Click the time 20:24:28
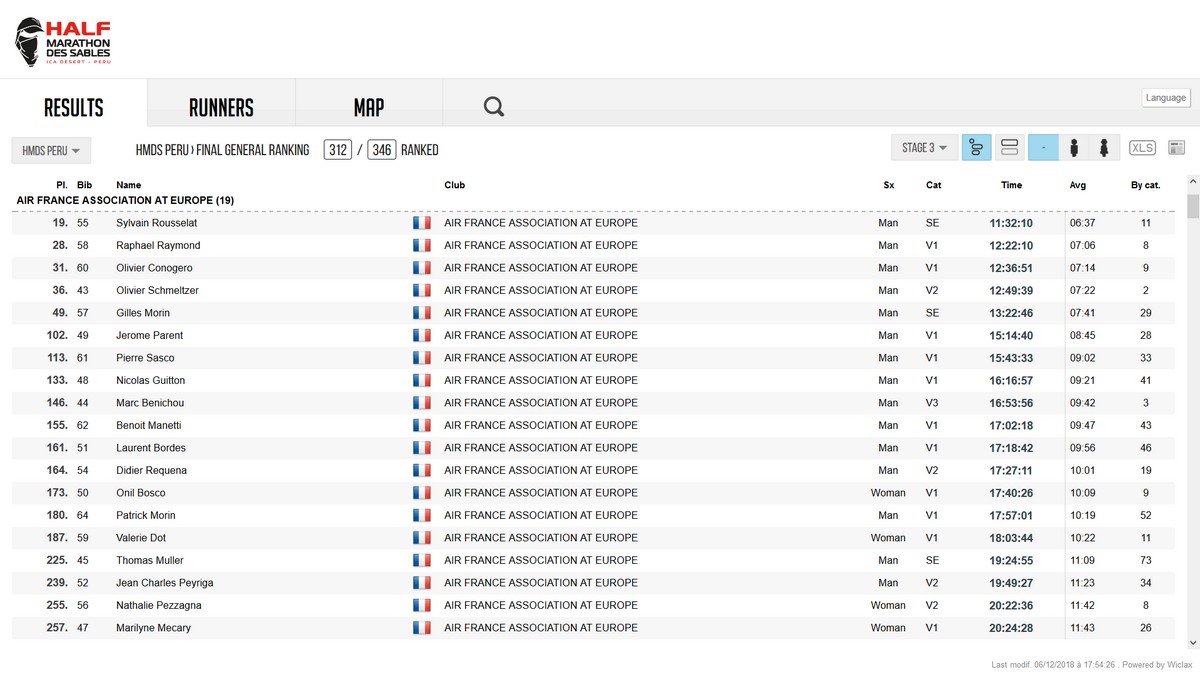This screenshot has height=674, width=1200. [x=1011, y=628]
